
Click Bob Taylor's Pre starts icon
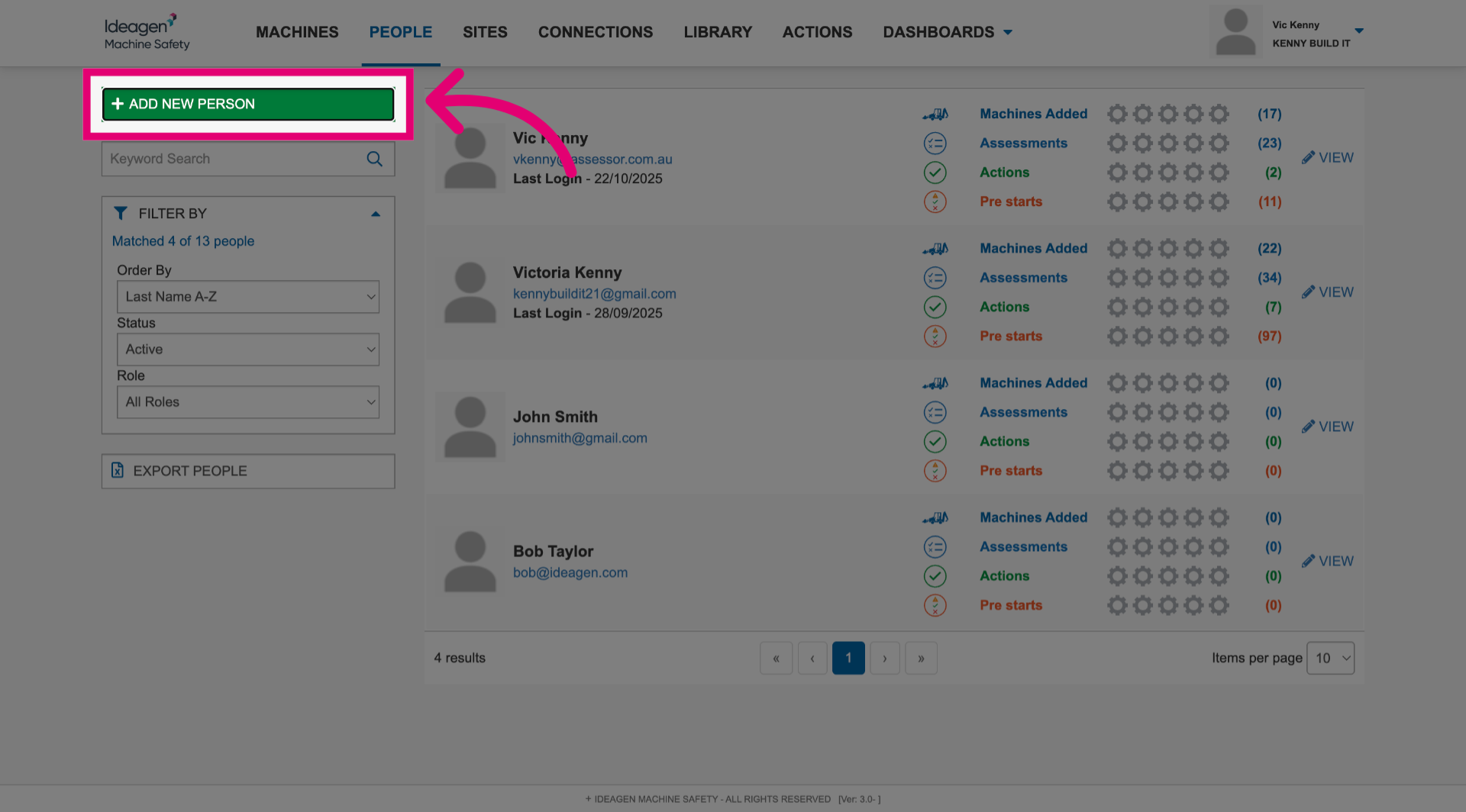pyautogui.click(x=935, y=605)
